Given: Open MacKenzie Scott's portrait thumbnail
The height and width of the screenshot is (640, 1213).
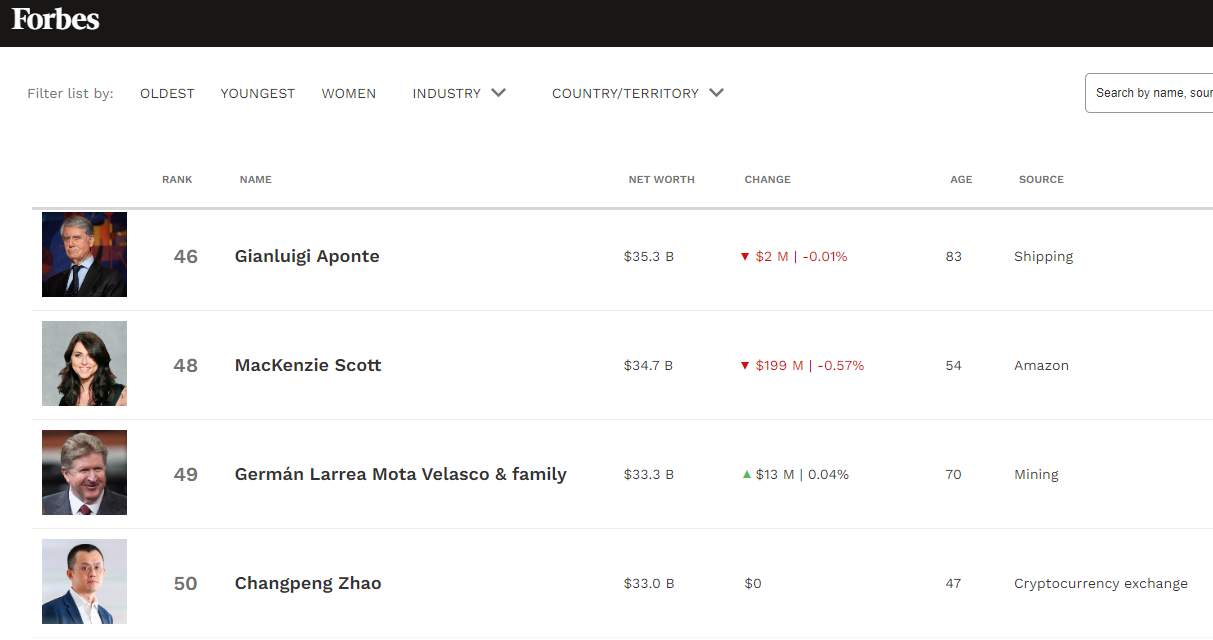Looking at the screenshot, I should click(85, 363).
